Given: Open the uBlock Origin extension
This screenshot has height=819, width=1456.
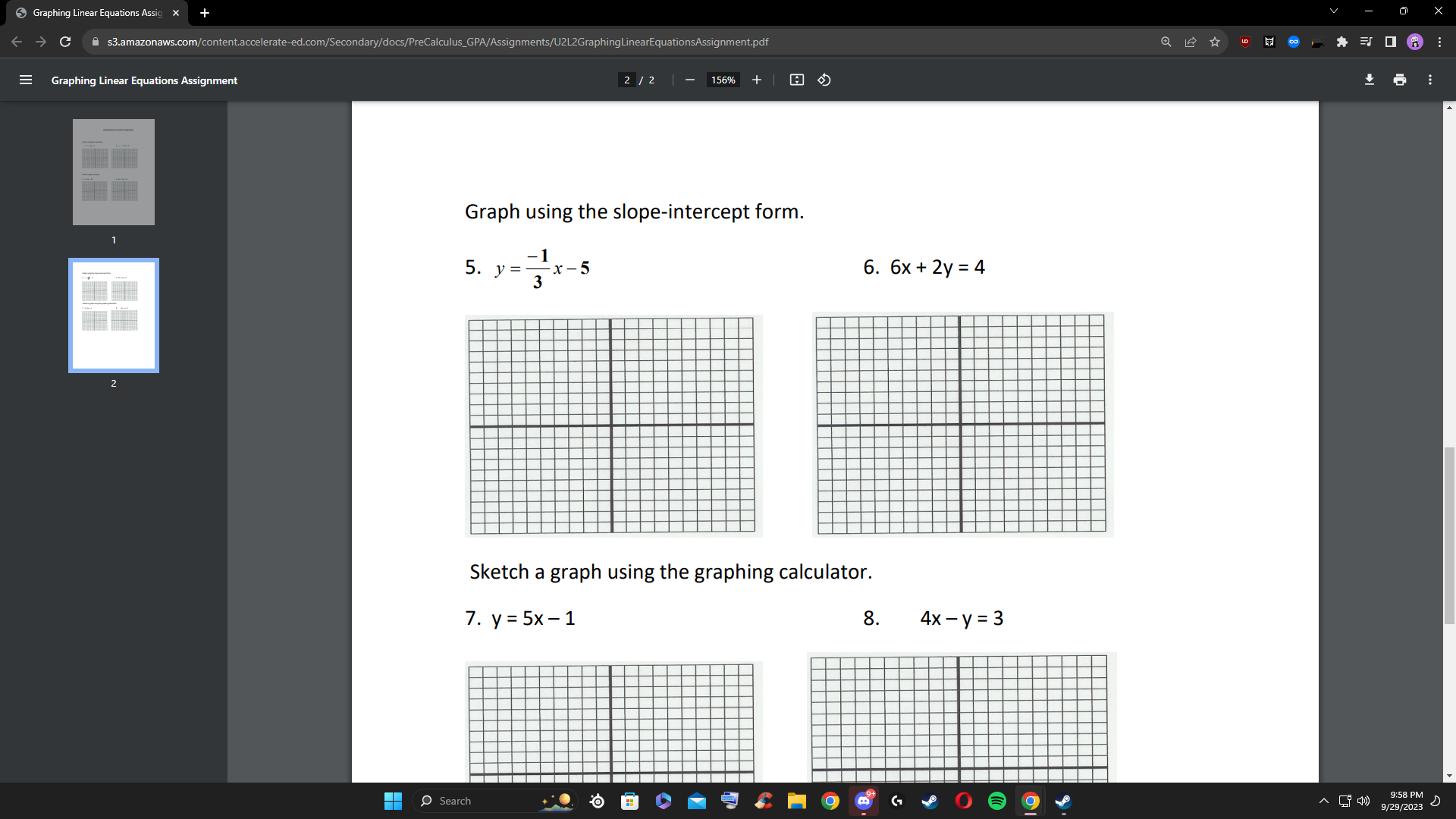Looking at the screenshot, I should tap(1244, 42).
